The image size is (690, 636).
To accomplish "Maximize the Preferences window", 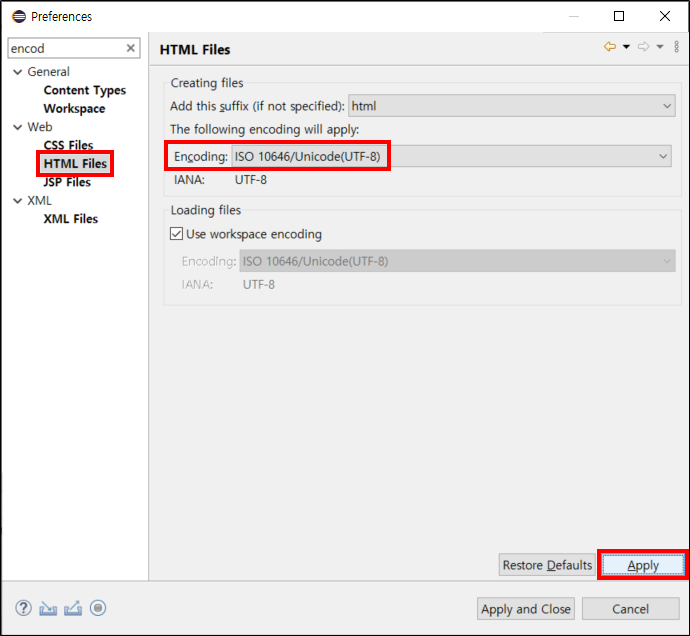I will [619, 16].
